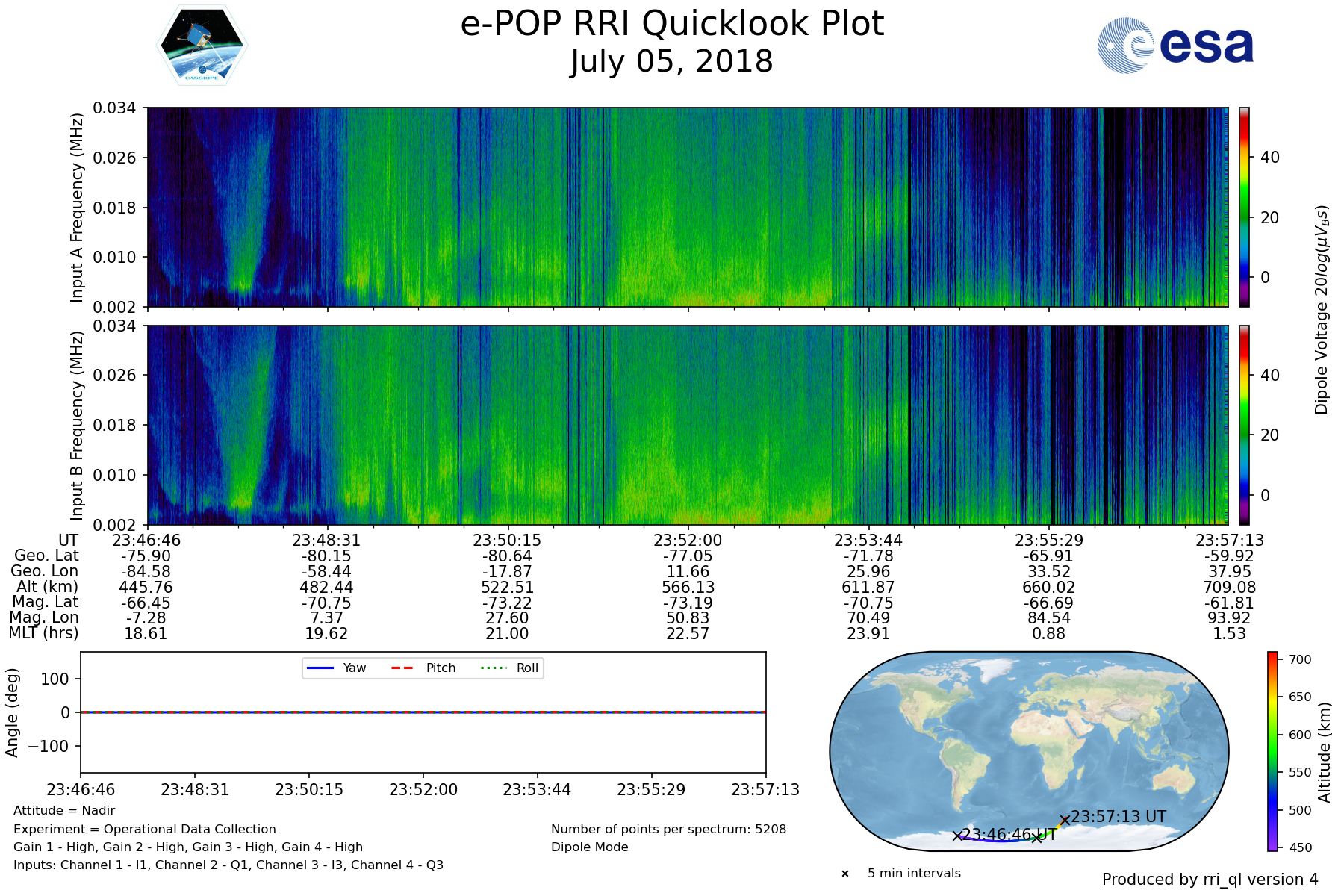
Task: Click the 'July 05, 2018' date subtitle
Action: coord(672,62)
